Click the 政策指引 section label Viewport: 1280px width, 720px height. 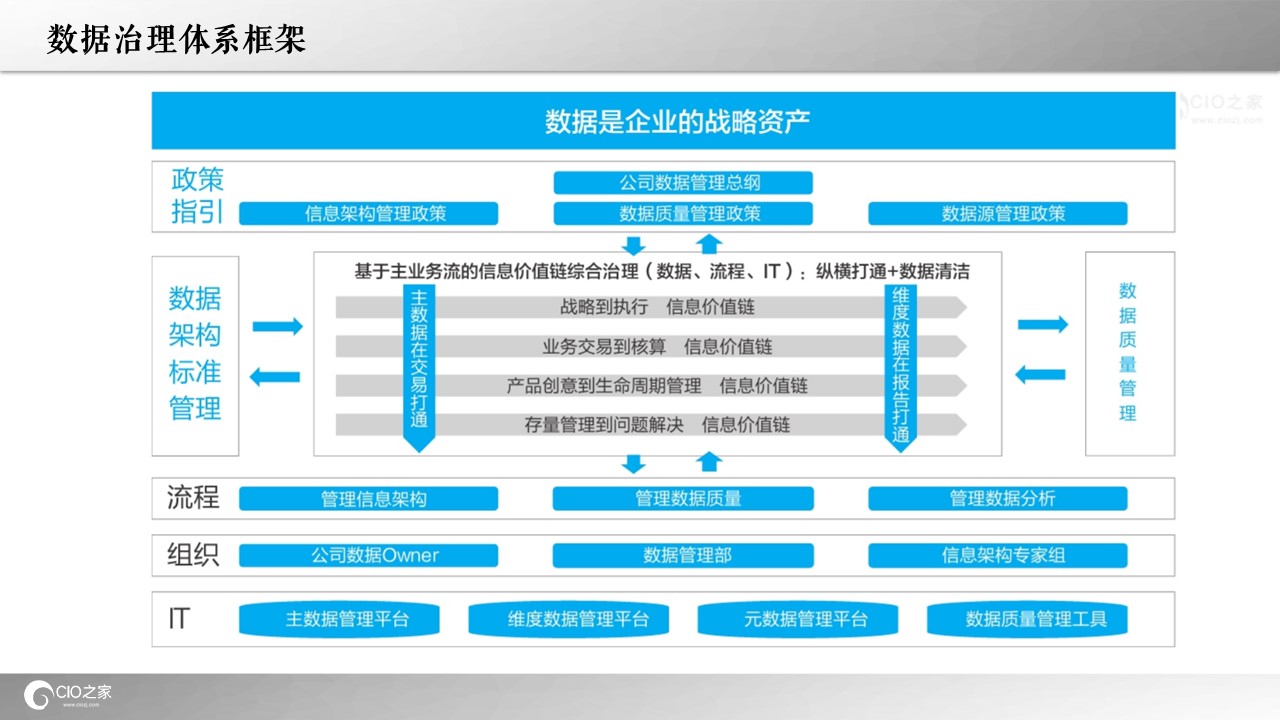click(x=197, y=196)
